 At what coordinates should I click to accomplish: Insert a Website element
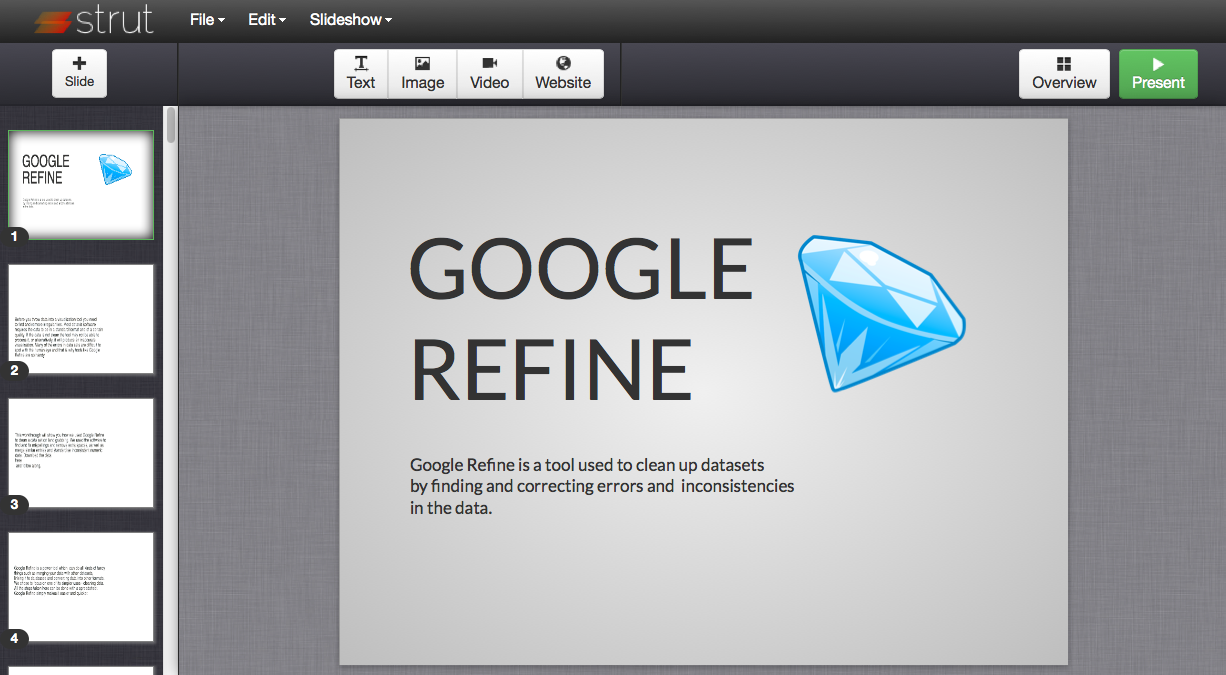click(563, 73)
